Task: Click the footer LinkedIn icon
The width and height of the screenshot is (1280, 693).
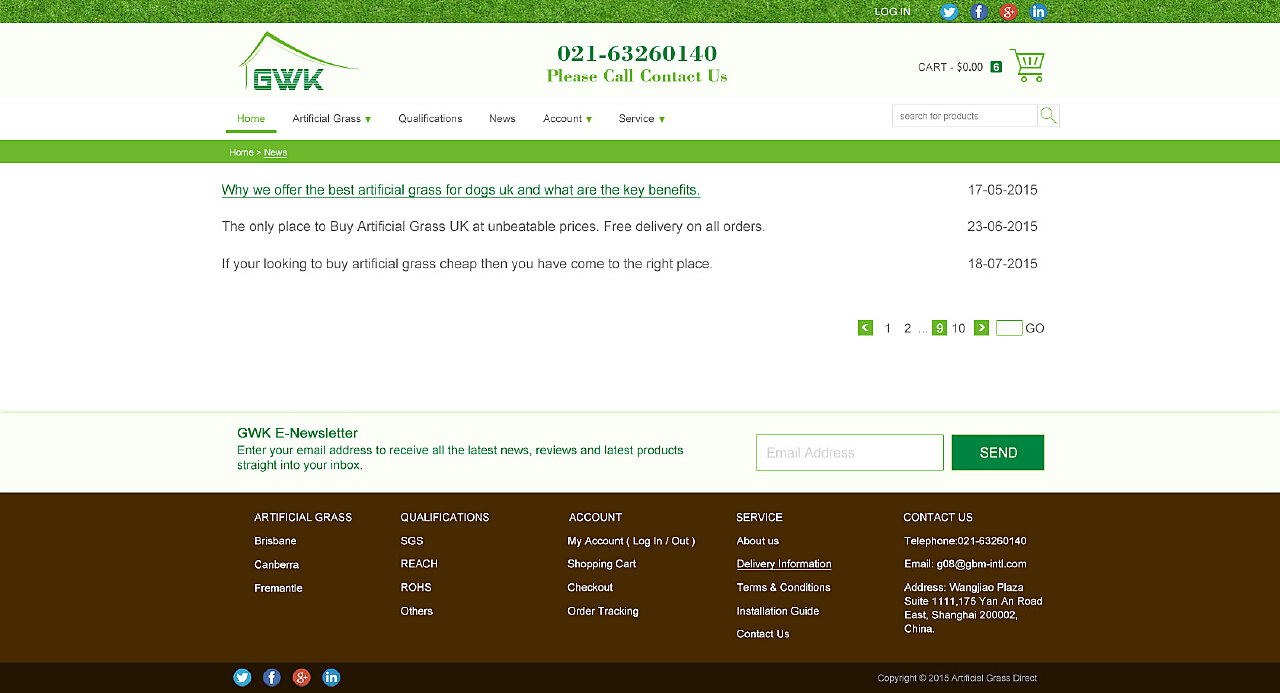Action: coord(331,678)
